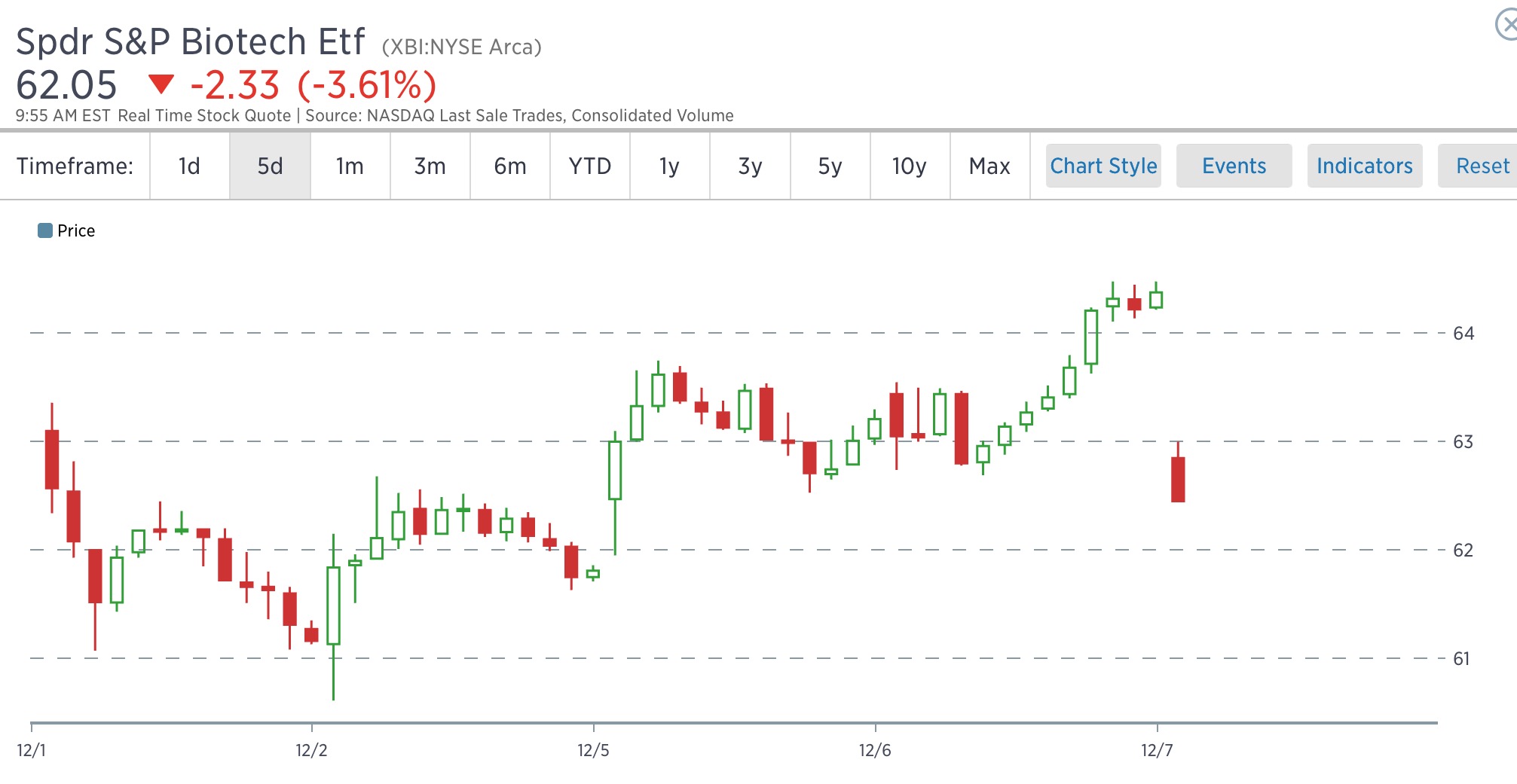View the 3y timeframe
Screen dimensions: 1517x784
pyautogui.click(x=750, y=166)
